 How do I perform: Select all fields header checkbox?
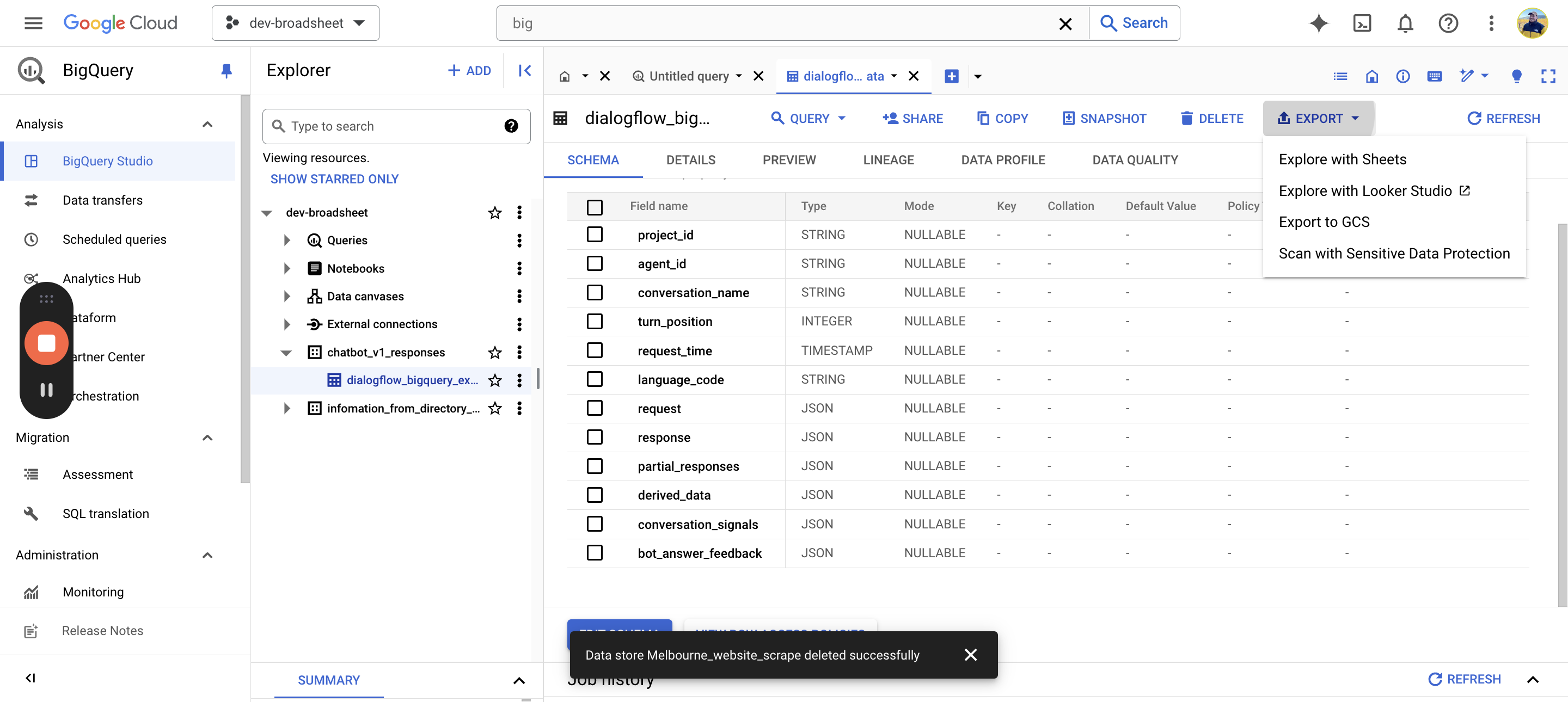pyautogui.click(x=595, y=207)
